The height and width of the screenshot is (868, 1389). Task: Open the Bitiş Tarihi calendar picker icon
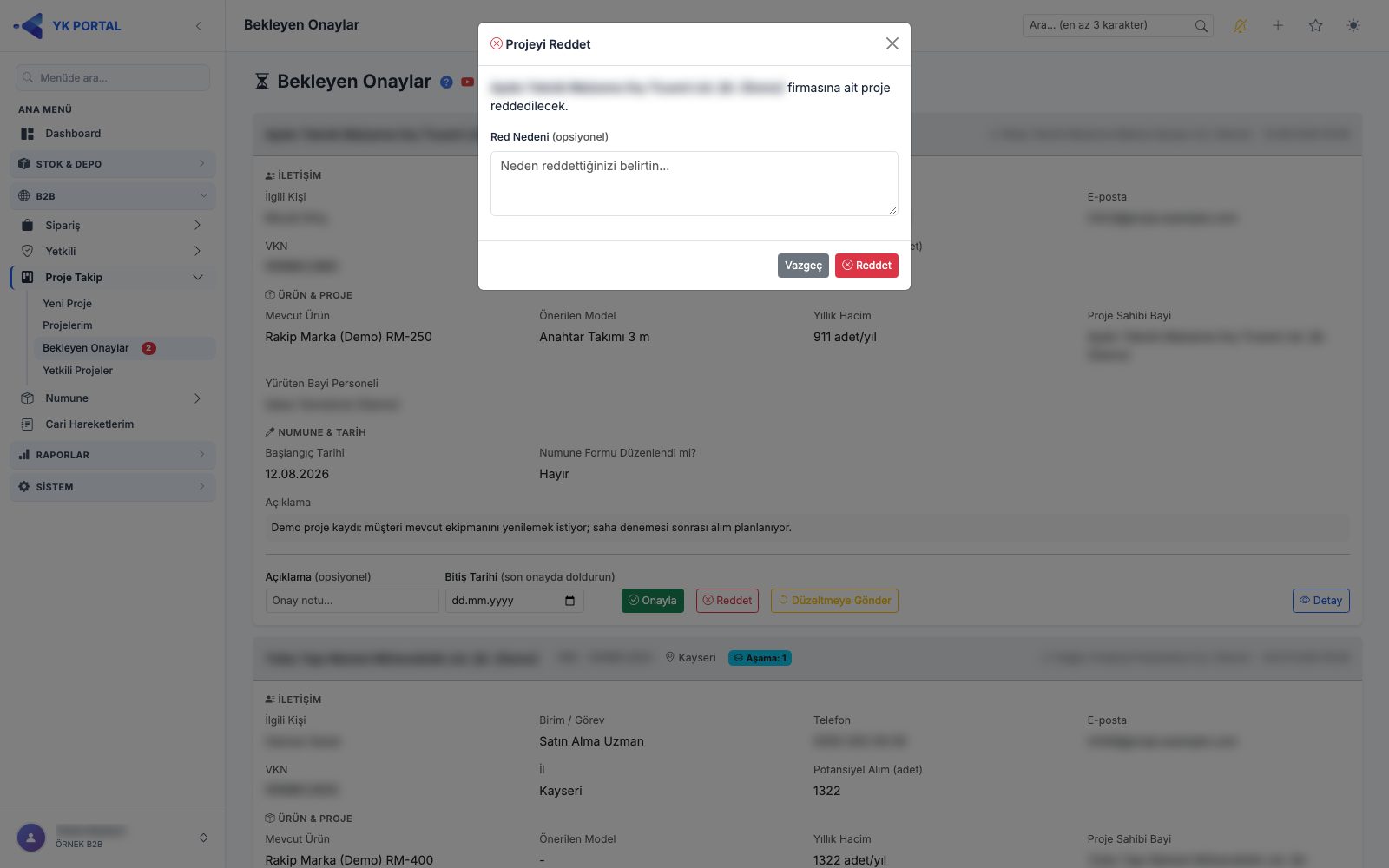[x=569, y=601]
